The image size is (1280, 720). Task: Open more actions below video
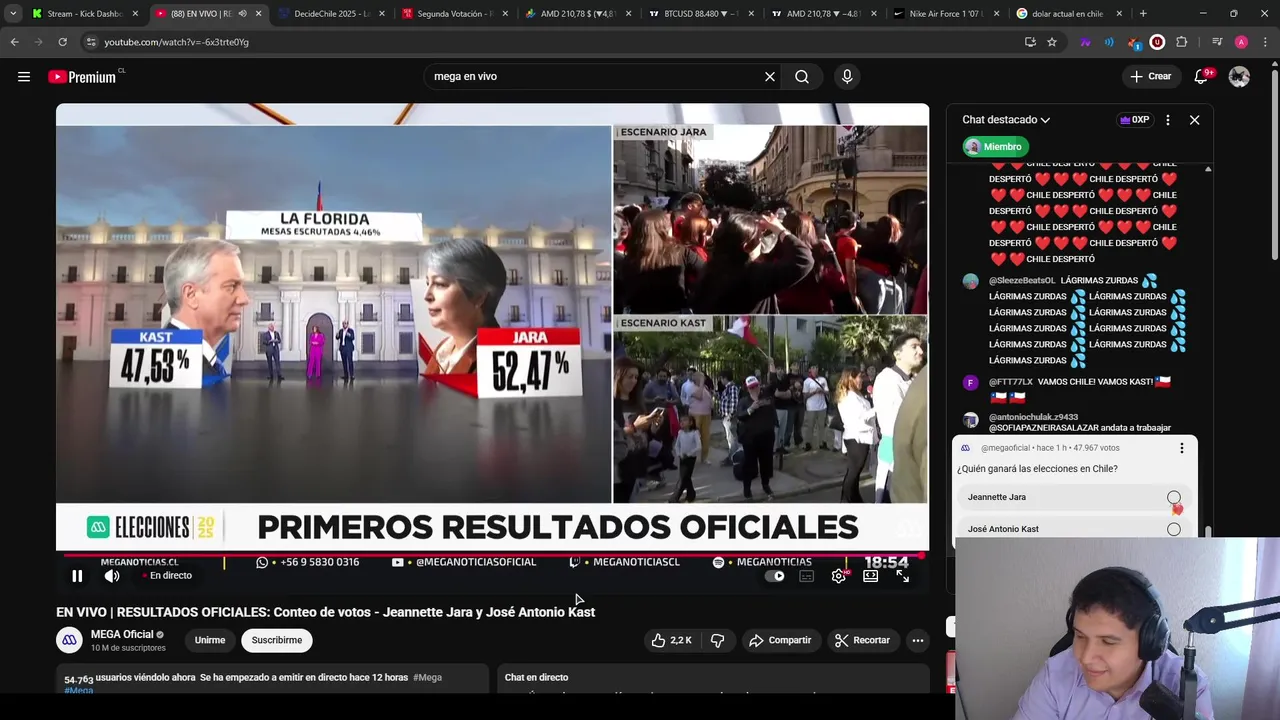point(917,640)
